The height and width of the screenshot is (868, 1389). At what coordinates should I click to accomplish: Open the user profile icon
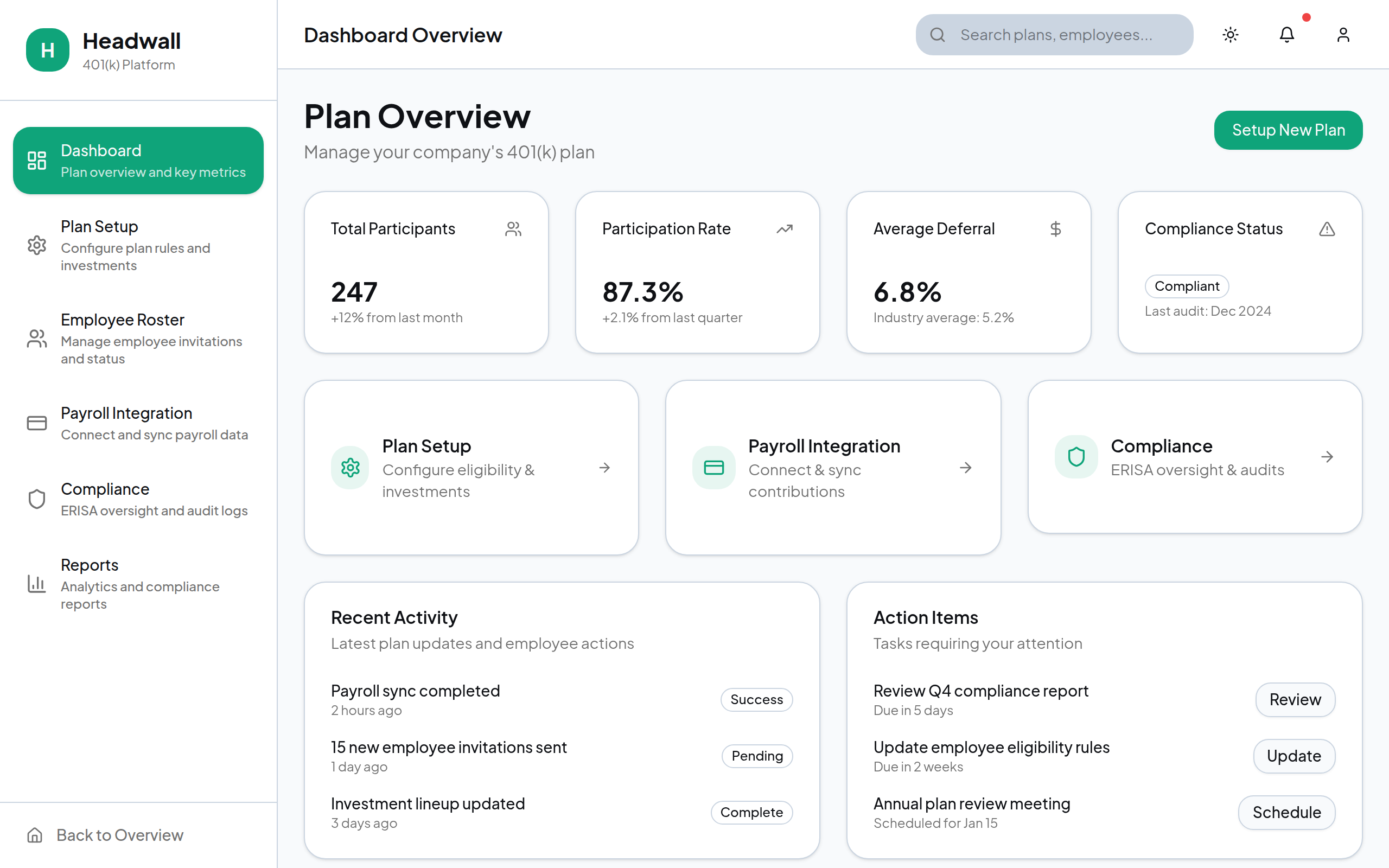(1342, 35)
